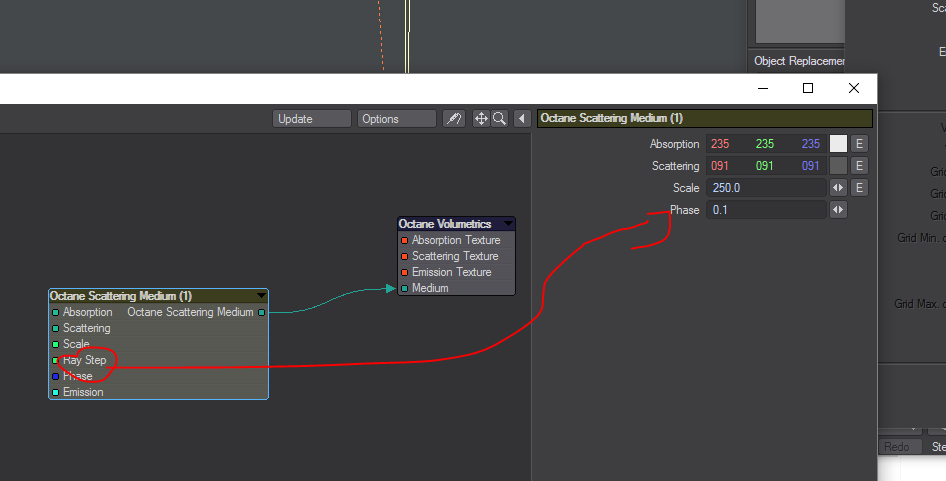946x481 pixels.
Task: Click the Redo button in background window
Action: [x=897, y=447]
